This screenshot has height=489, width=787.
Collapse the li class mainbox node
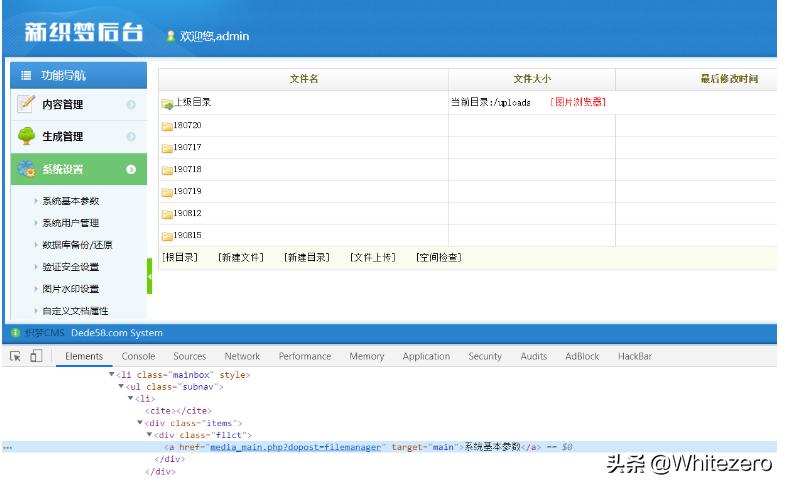(111, 375)
